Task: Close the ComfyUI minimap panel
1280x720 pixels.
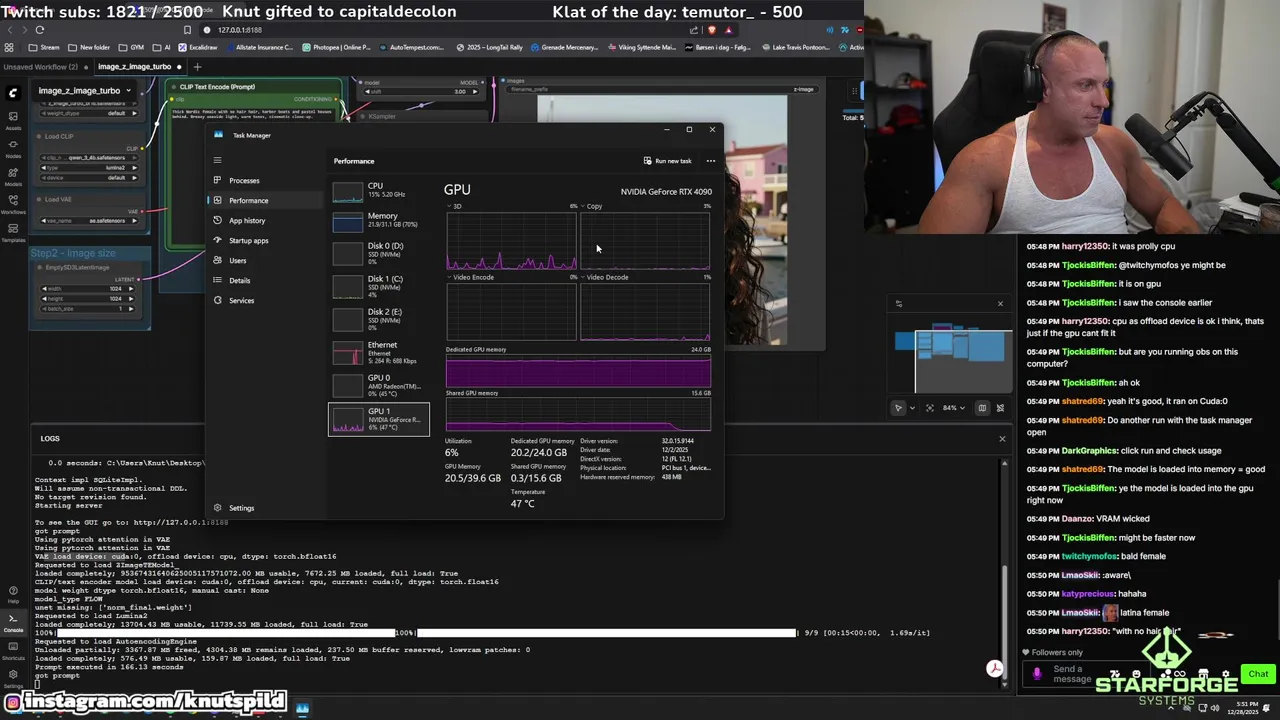Action: click(1000, 304)
